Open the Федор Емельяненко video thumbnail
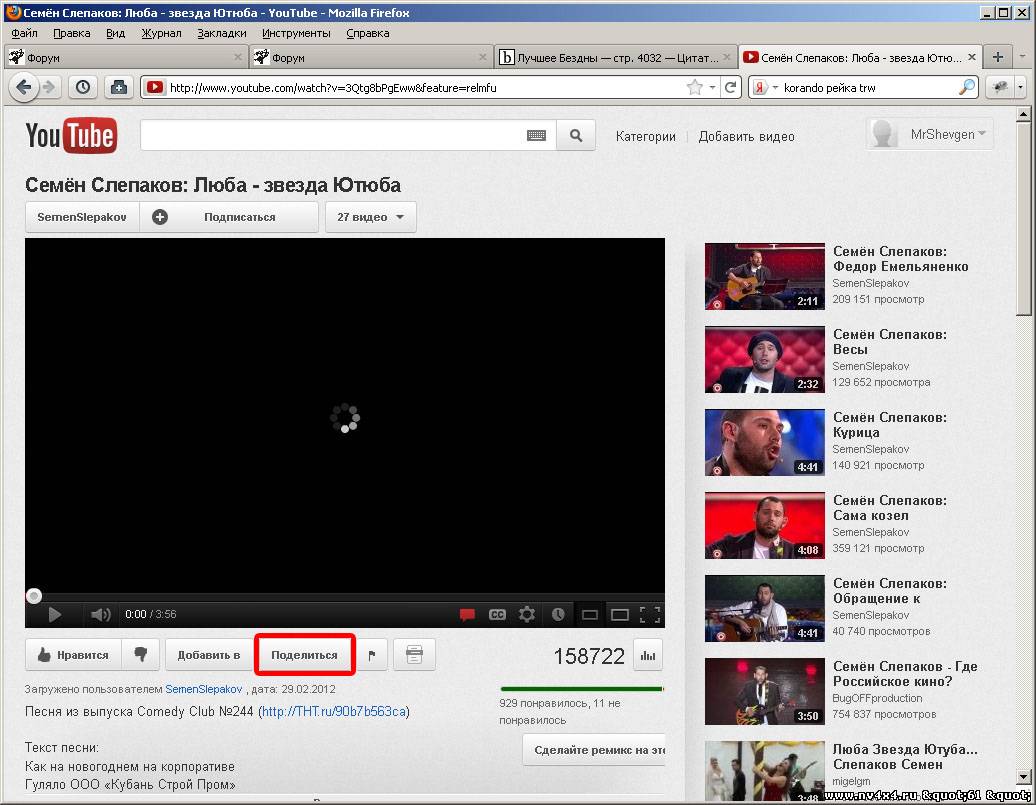Viewport: 1036px width, 805px height. tap(764, 276)
